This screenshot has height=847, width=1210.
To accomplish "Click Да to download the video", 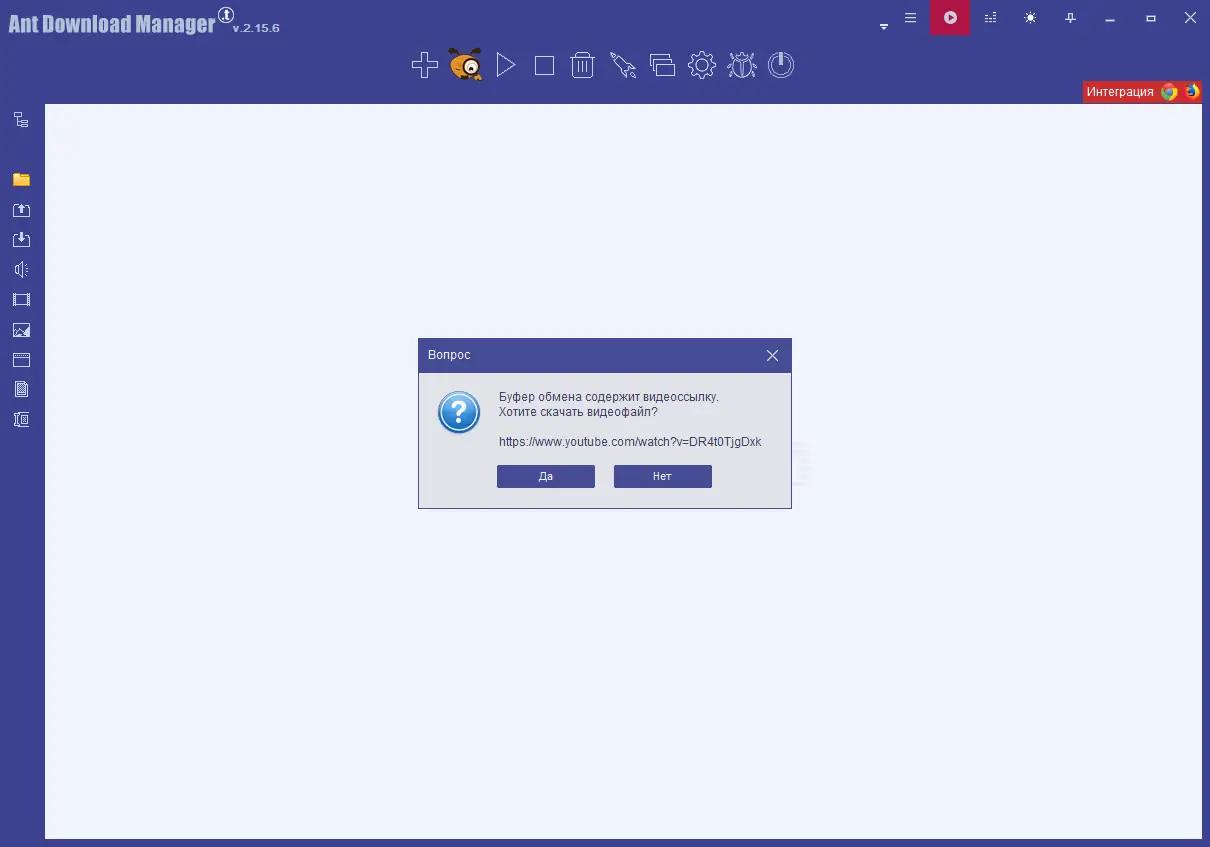I will pyautogui.click(x=545, y=476).
